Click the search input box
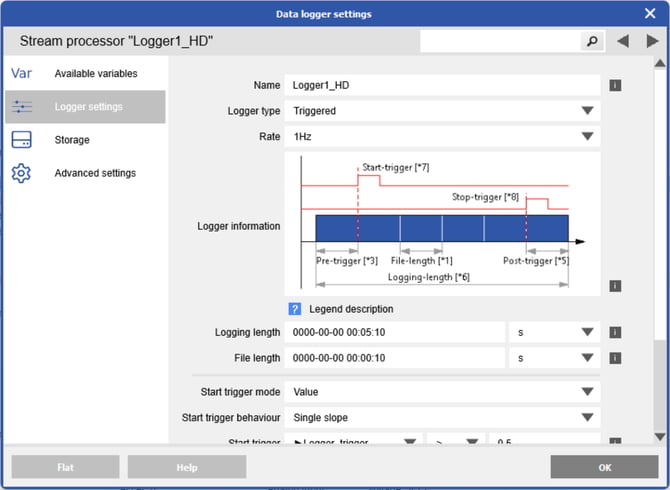The image size is (670, 490). tap(500, 41)
